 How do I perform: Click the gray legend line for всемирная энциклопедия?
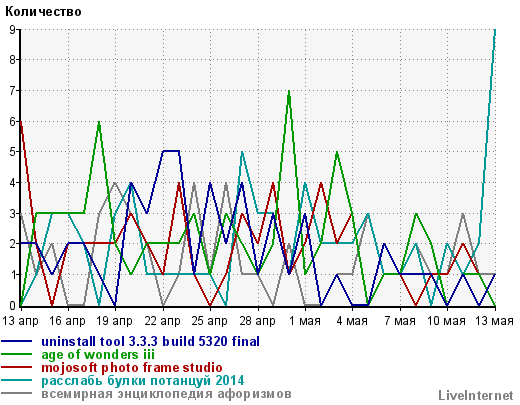[17, 394]
